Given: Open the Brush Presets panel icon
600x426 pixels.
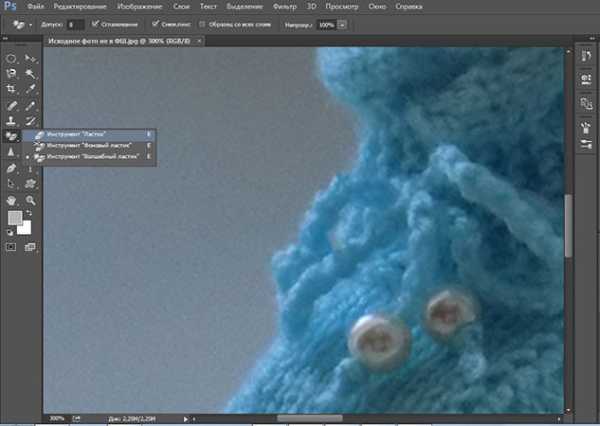Looking at the screenshot, I should point(586,127).
